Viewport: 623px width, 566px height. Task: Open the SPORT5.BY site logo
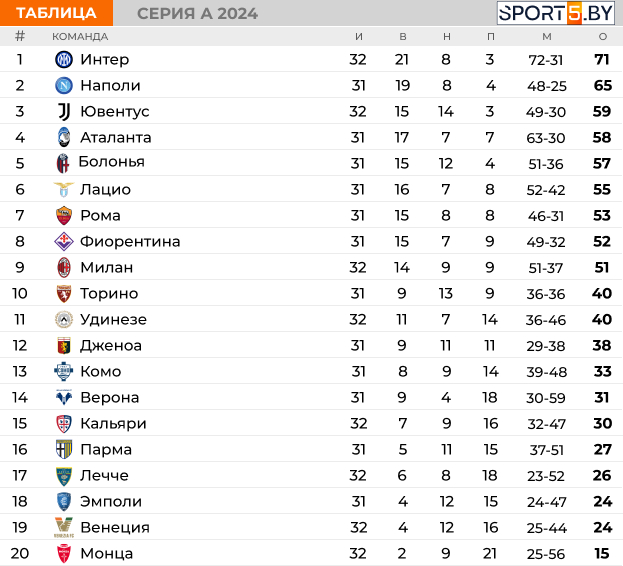(x=556, y=13)
